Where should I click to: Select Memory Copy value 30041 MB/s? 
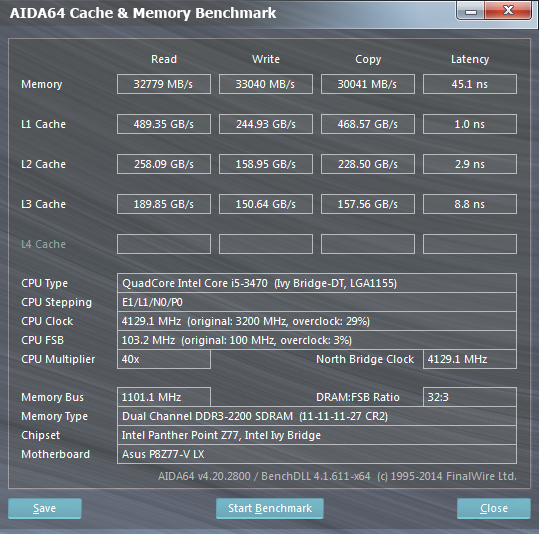368,84
